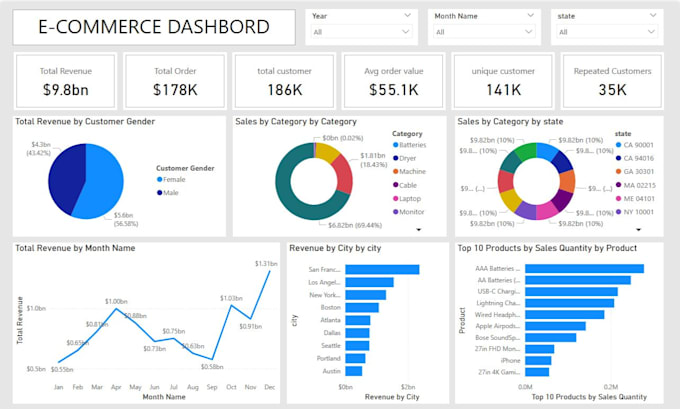Click the MA 02215 state legend marker
The height and width of the screenshot is (409, 680).
click(x=618, y=185)
